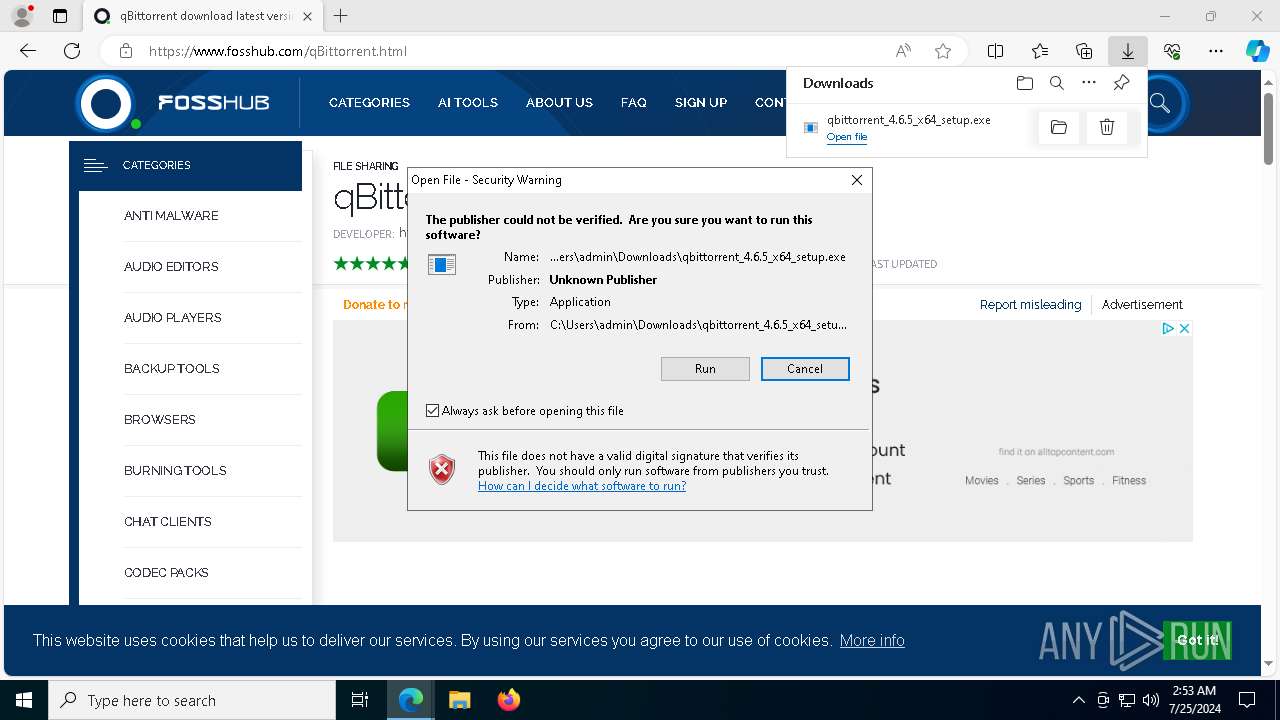Open Windows Start menu
The height and width of the screenshot is (720, 1280).
click(24, 700)
